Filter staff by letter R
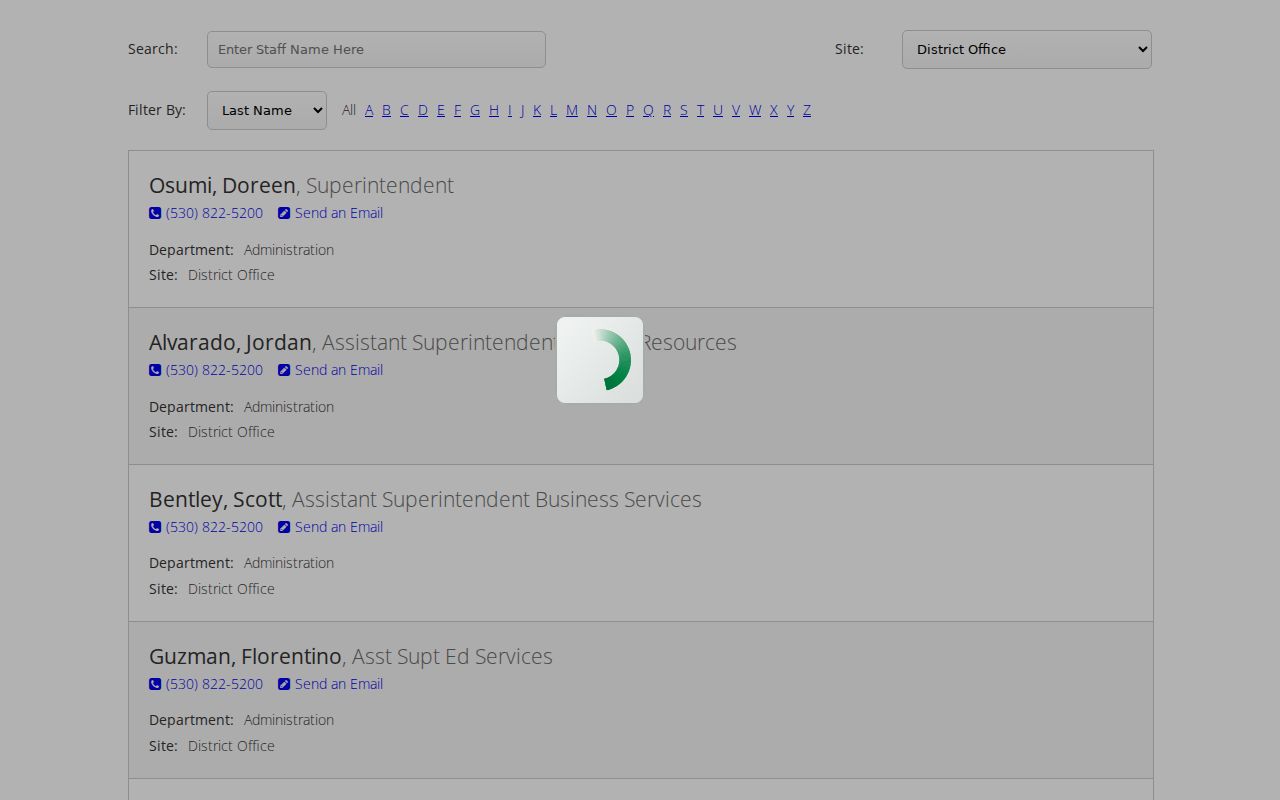 pyautogui.click(x=667, y=110)
